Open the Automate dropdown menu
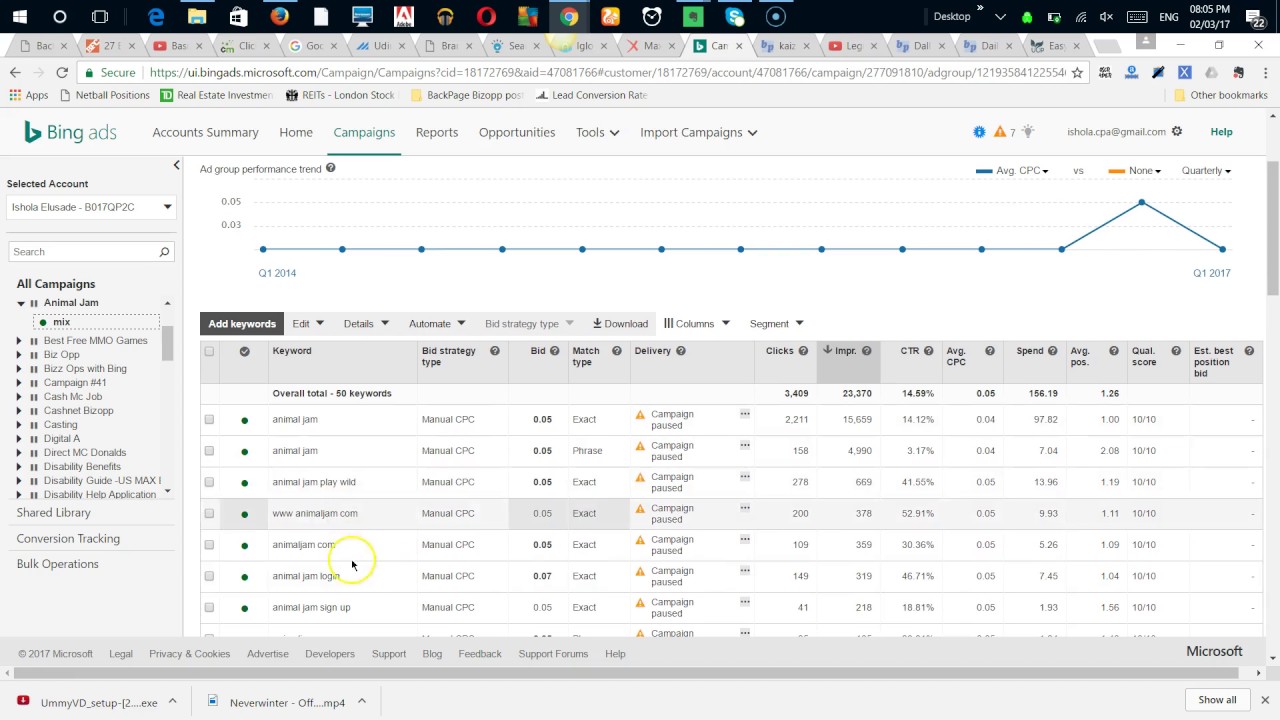This screenshot has height=720, width=1280. point(437,324)
